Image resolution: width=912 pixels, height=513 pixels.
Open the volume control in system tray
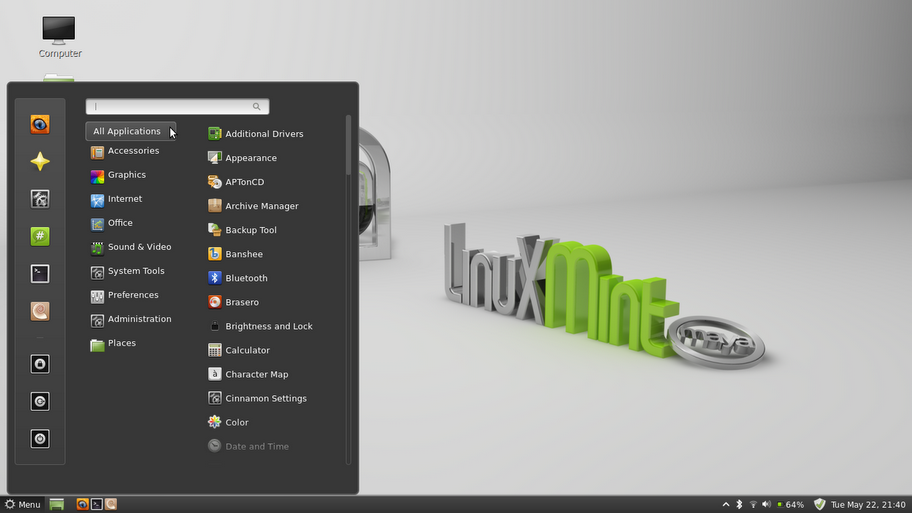[767, 504]
